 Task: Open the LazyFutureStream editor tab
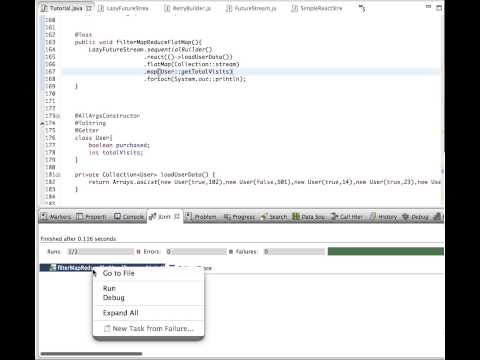(123, 8)
